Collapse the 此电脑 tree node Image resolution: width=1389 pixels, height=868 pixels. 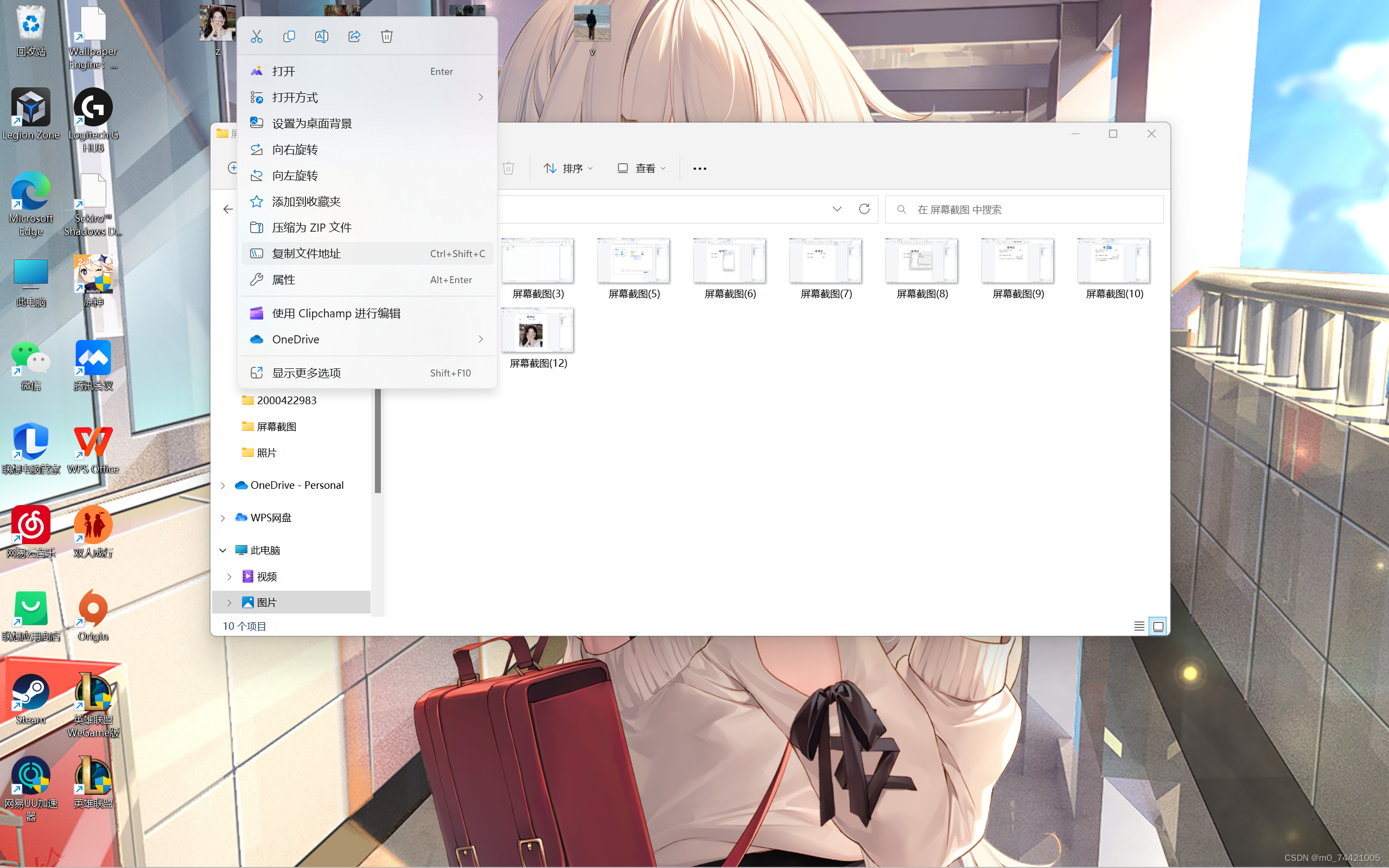(222, 550)
